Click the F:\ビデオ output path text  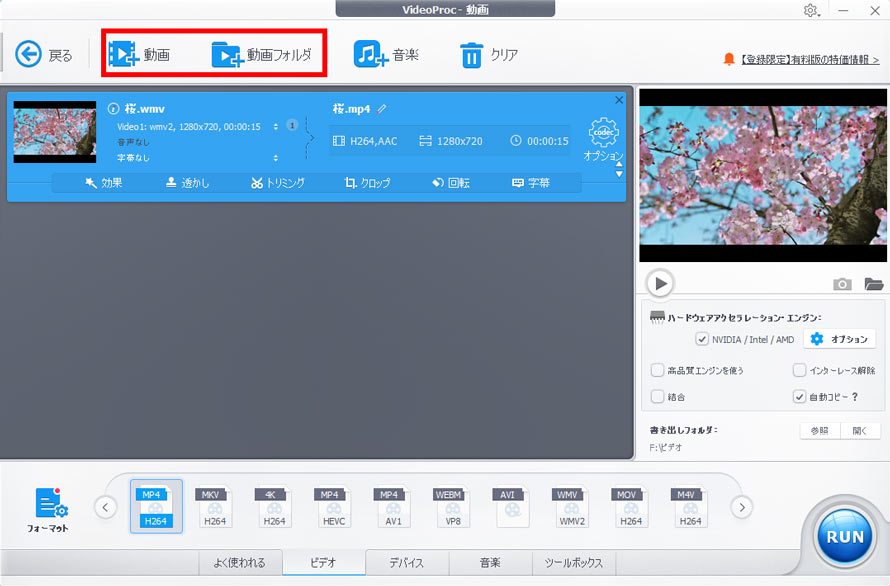coord(666,447)
